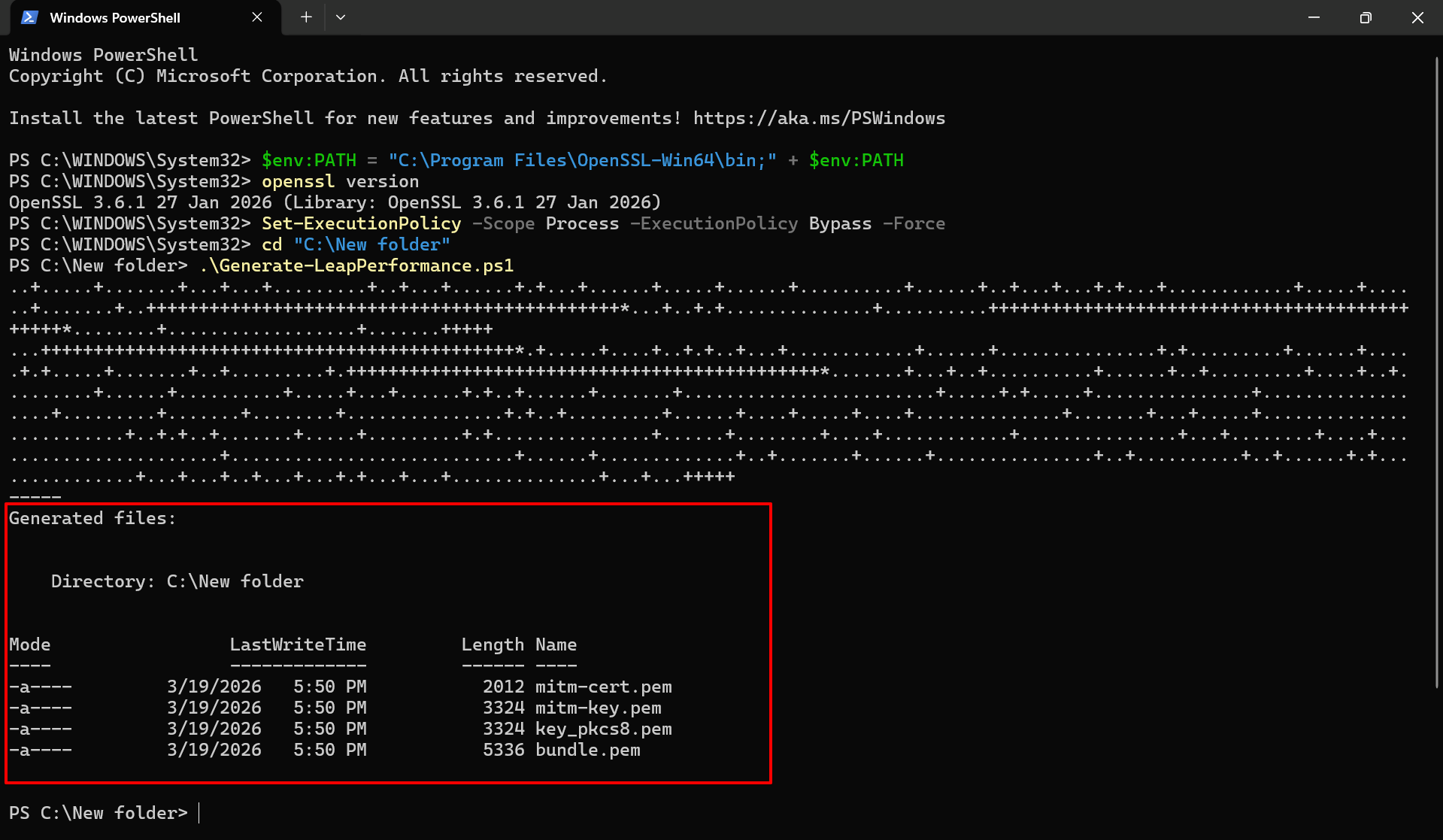Click the command prompt cursor at the bottom
This screenshot has height=840, width=1443.
(199, 813)
